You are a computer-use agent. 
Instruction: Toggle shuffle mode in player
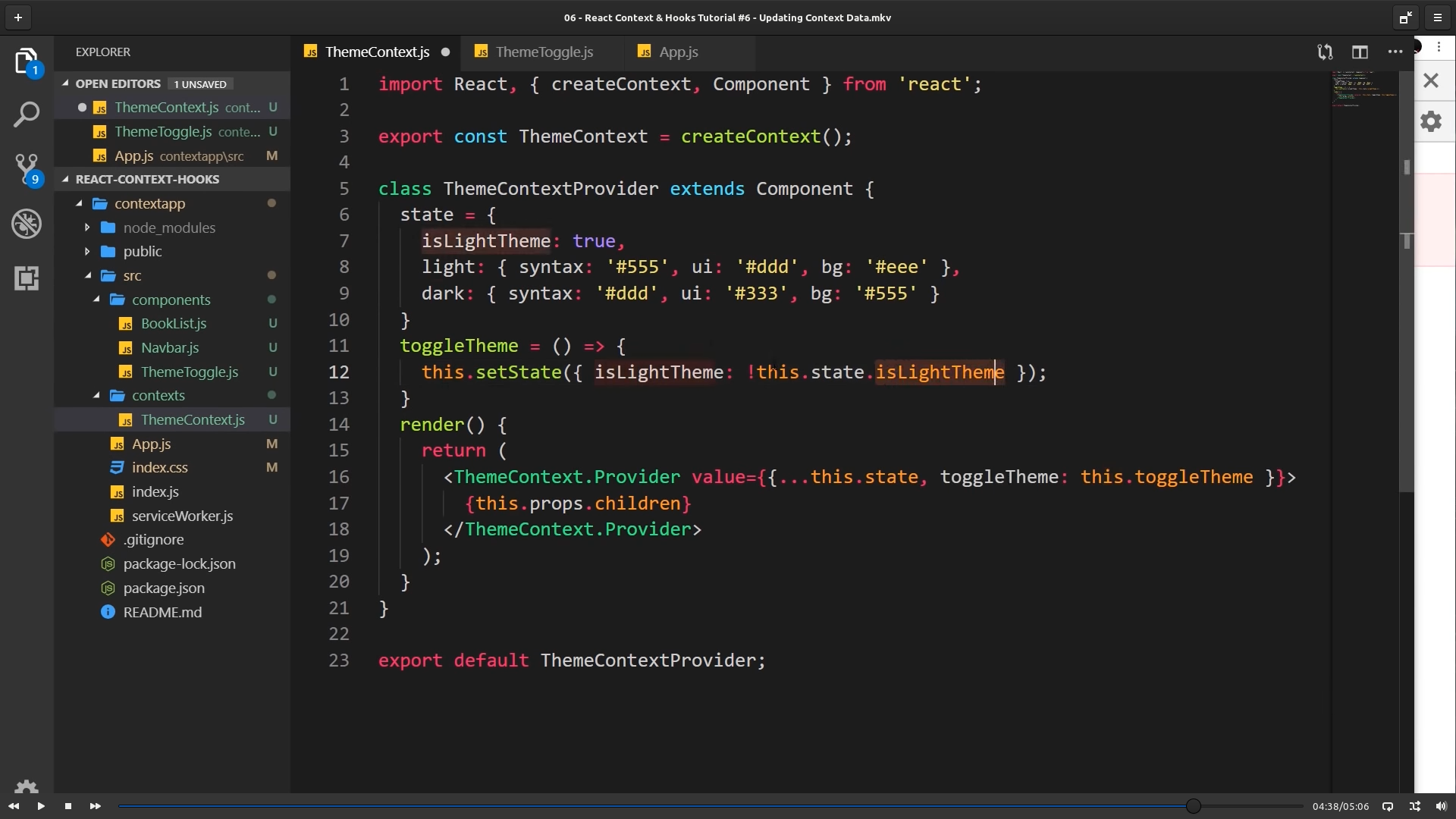pos(1414,806)
